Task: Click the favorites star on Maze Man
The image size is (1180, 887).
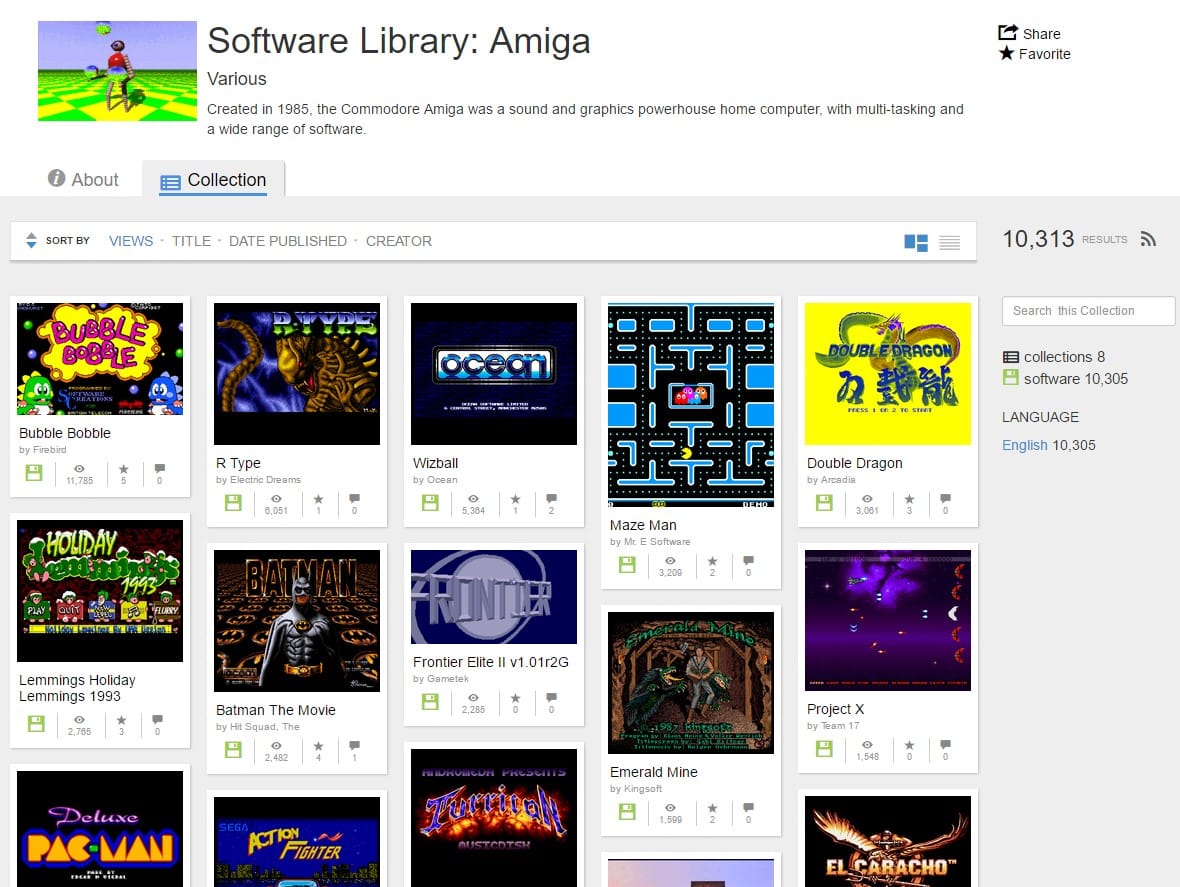Action: tap(712, 560)
